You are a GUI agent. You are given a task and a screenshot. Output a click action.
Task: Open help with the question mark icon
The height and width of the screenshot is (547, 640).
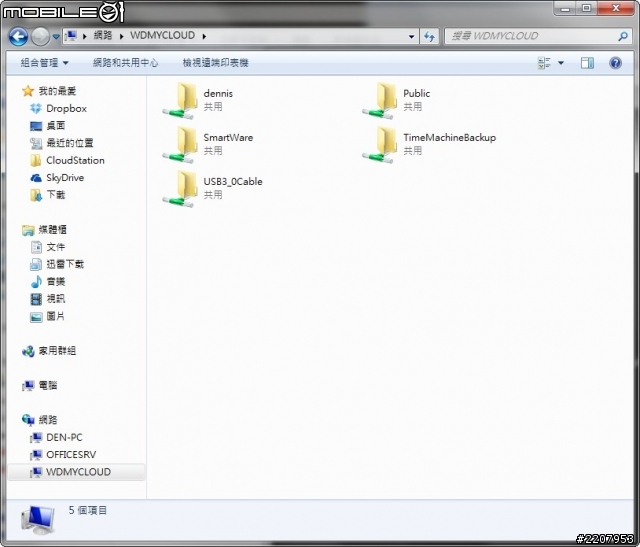point(615,63)
